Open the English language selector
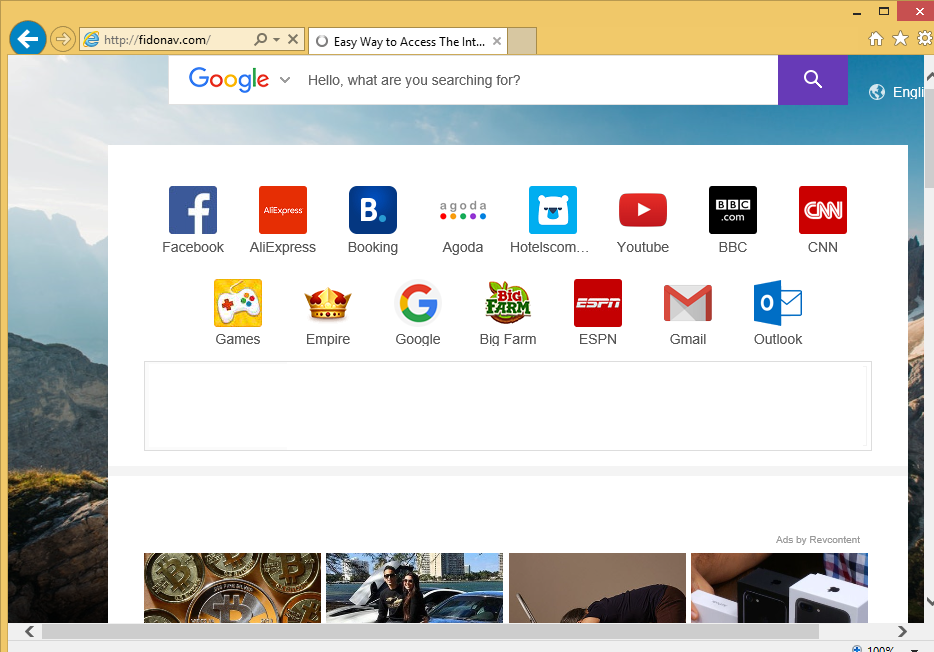Screen dimensions: 934x652 tap(900, 92)
